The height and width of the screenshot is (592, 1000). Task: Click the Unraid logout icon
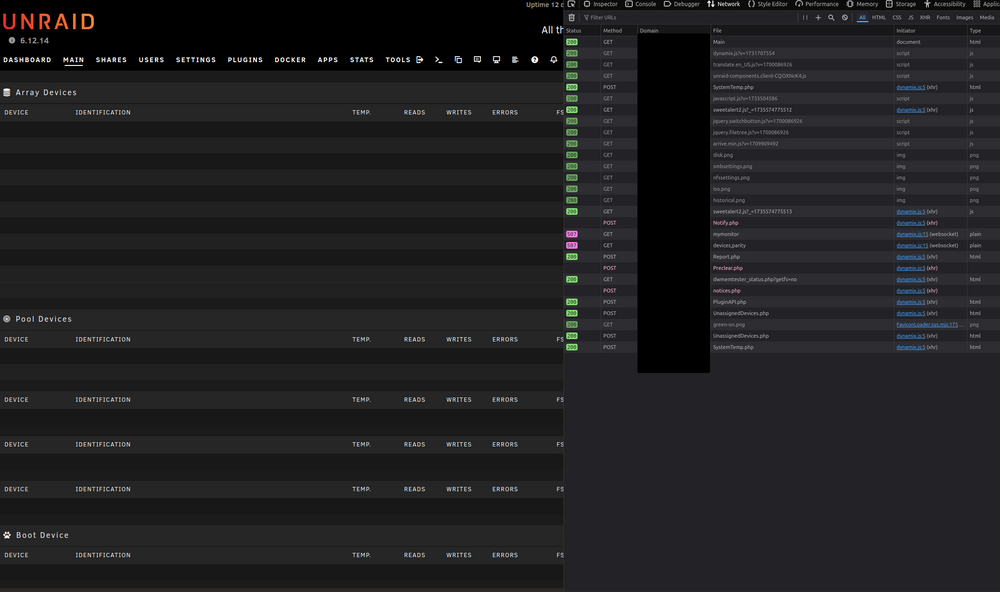[x=420, y=60]
